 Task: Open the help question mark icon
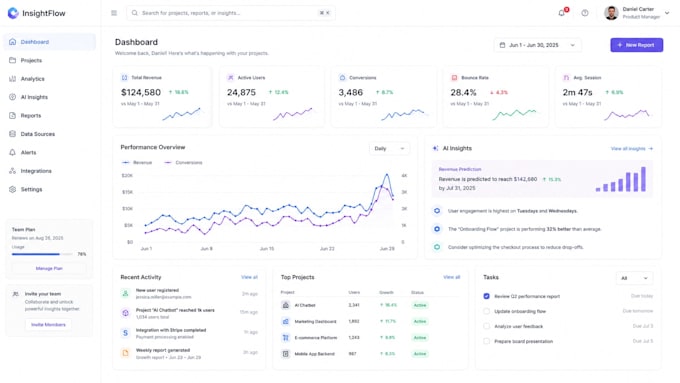click(585, 13)
